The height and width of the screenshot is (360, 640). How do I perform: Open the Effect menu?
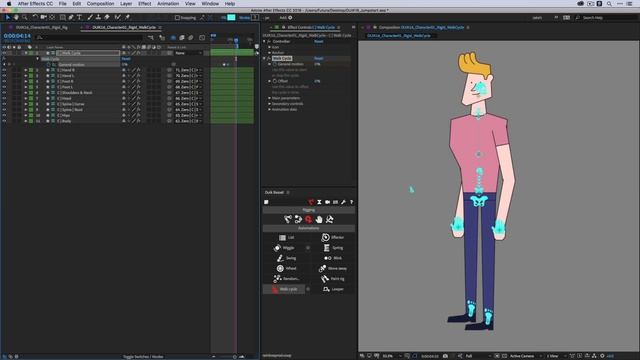(144, 4)
